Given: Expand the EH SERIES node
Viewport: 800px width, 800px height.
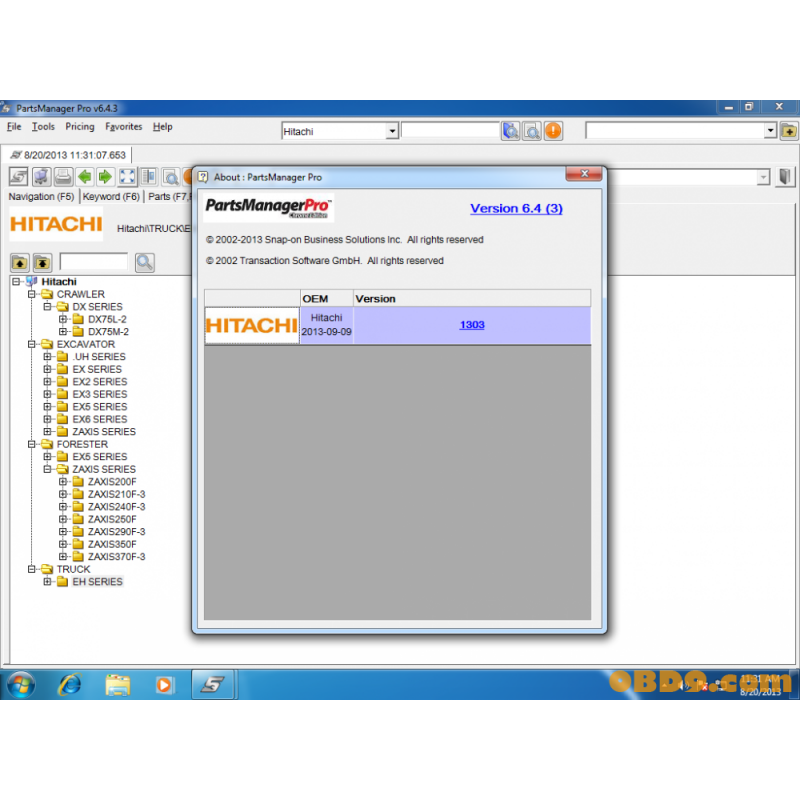Looking at the screenshot, I should tap(47, 582).
